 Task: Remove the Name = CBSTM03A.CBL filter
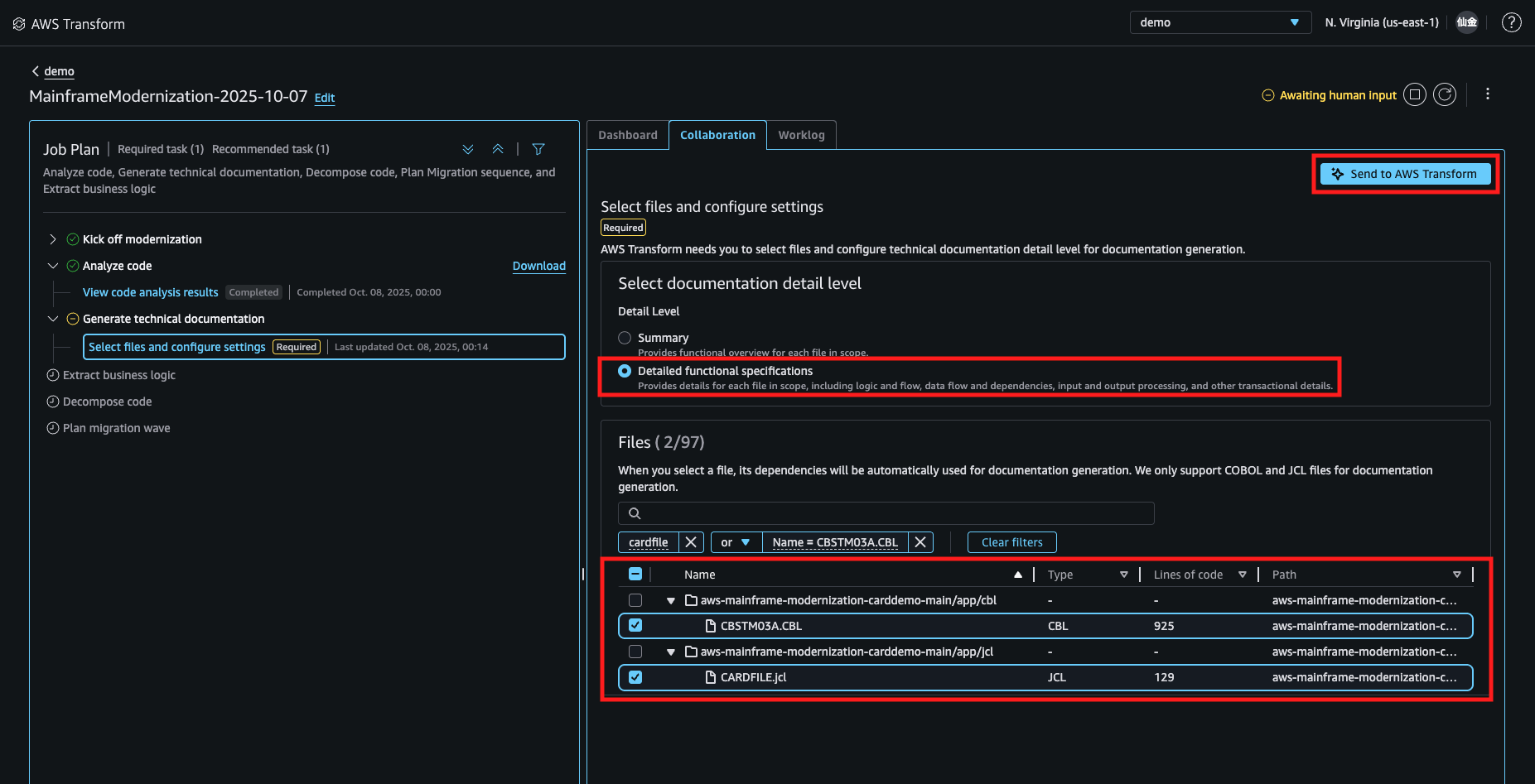point(920,542)
